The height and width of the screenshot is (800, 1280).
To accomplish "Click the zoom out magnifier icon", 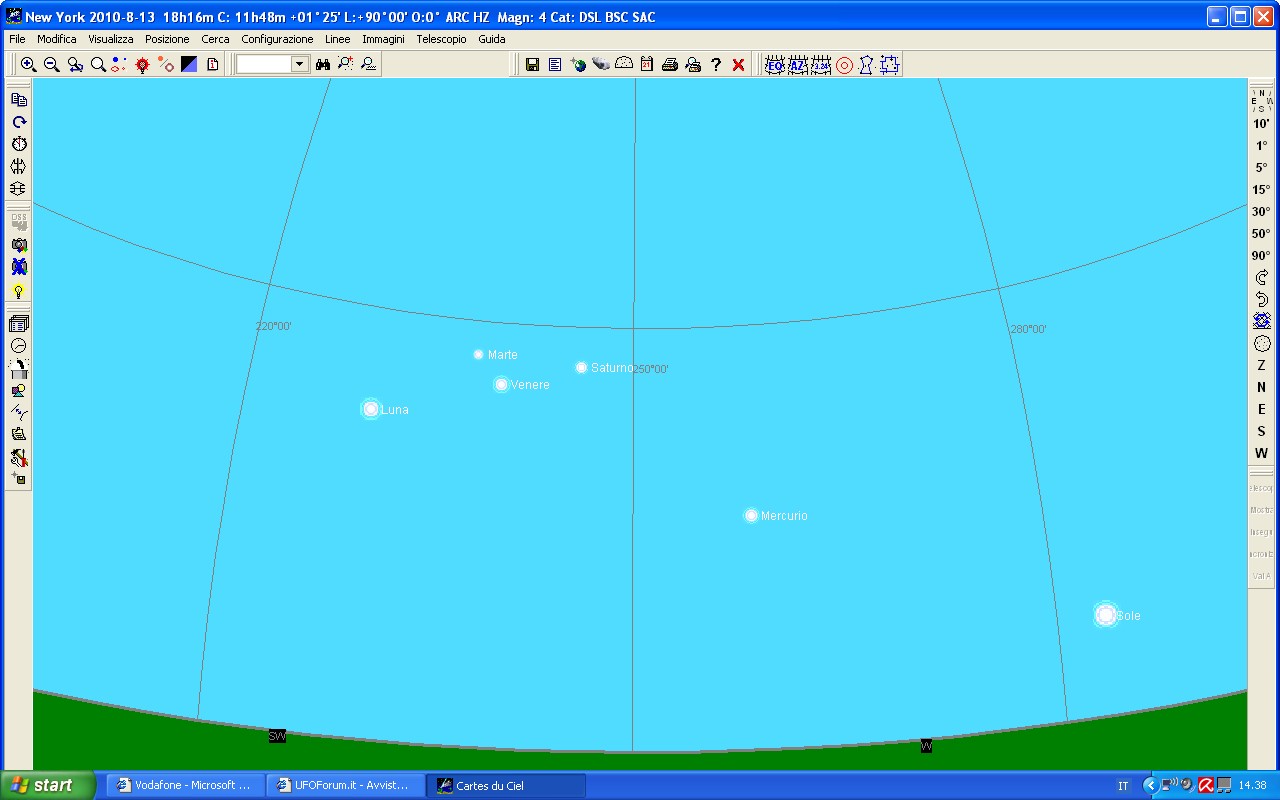I will [51, 64].
